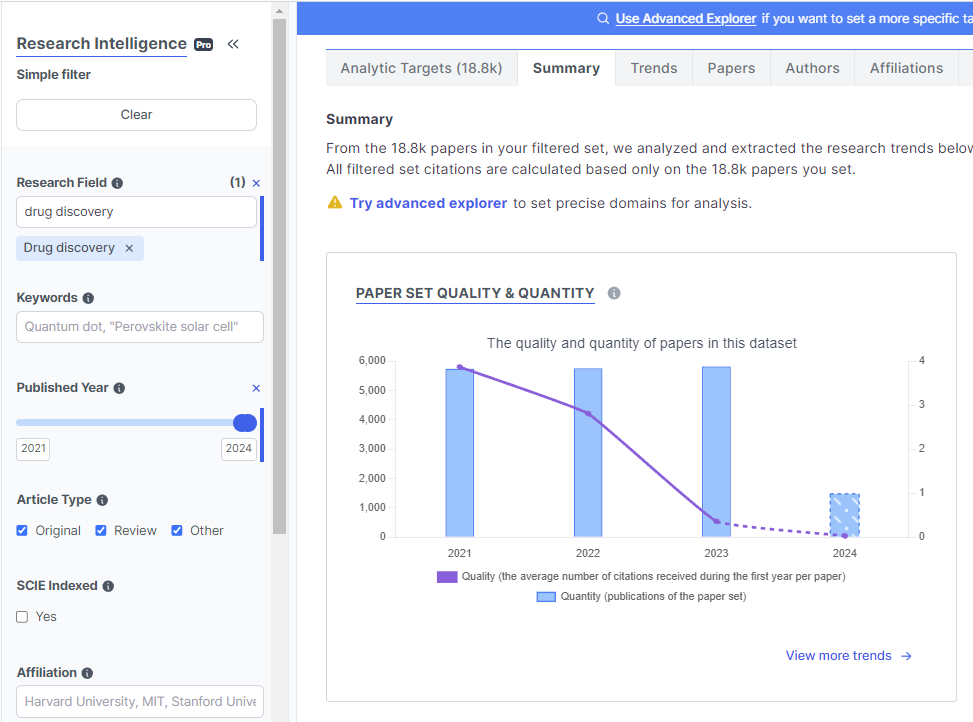Clear the Published Year filter with its X
This screenshot has height=722, width=973.
click(x=256, y=388)
